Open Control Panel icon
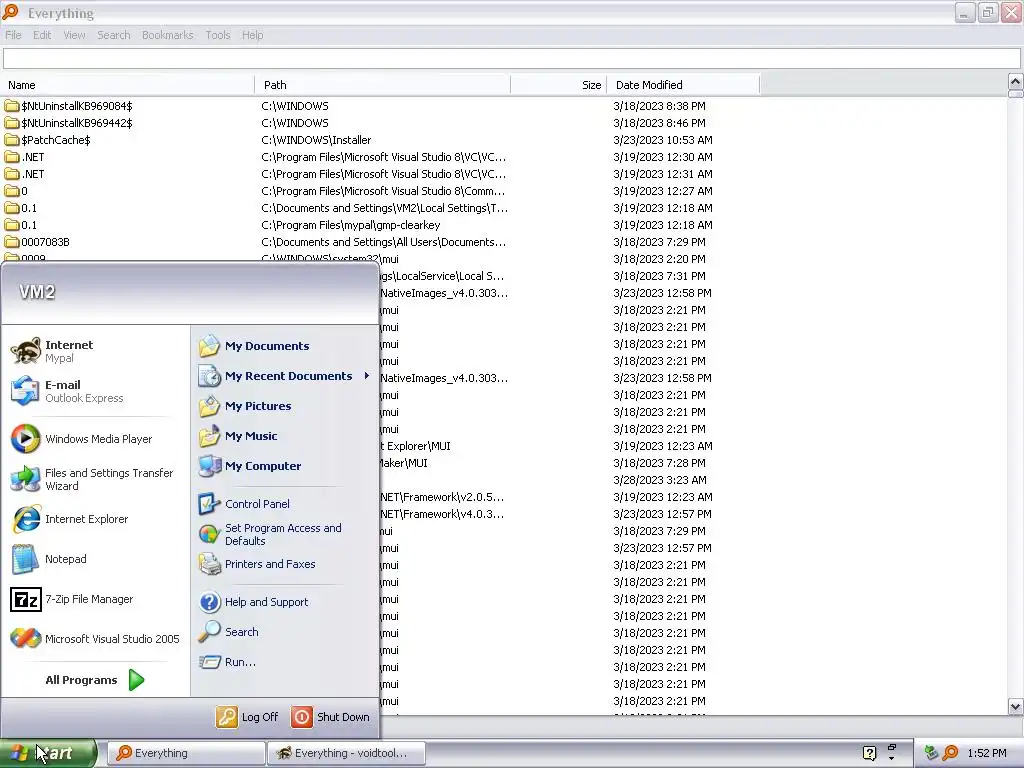Screen dimensions: 1024x768 (x=209, y=504)
